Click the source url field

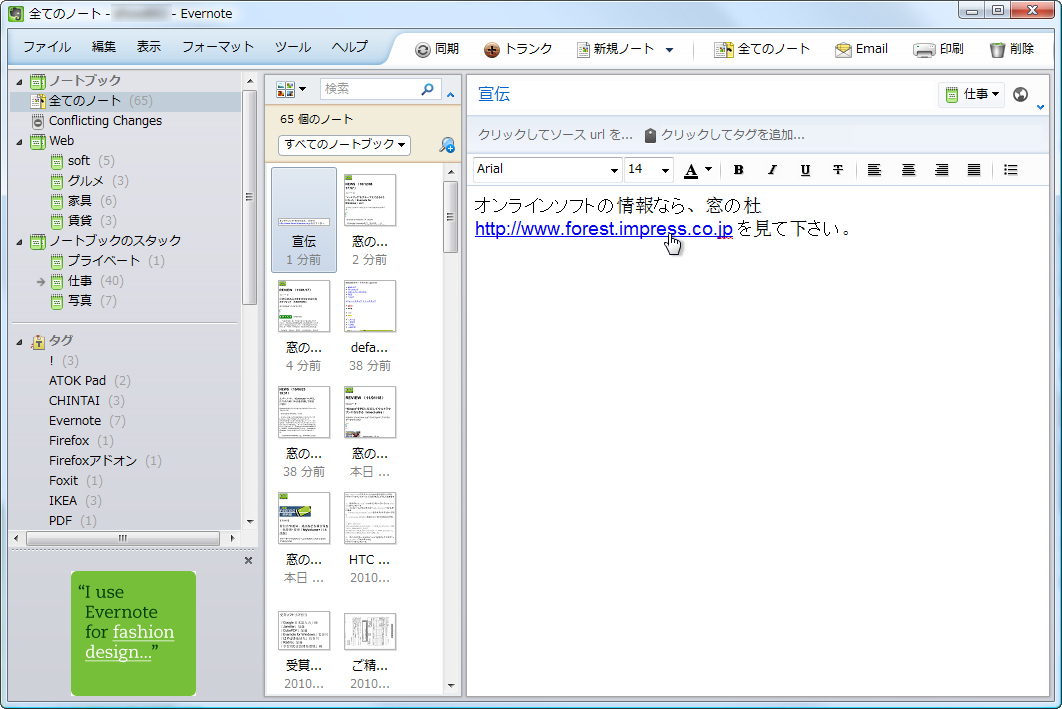(555, 135)
